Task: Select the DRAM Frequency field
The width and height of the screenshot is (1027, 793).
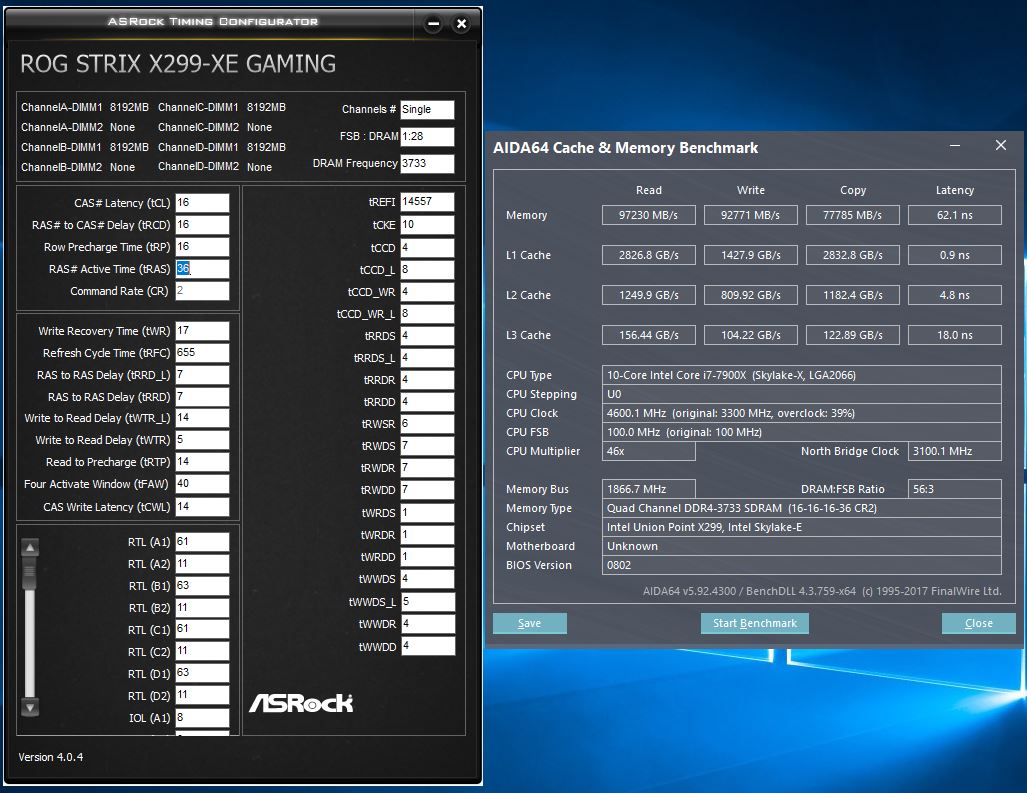Action: coord(427,163)
